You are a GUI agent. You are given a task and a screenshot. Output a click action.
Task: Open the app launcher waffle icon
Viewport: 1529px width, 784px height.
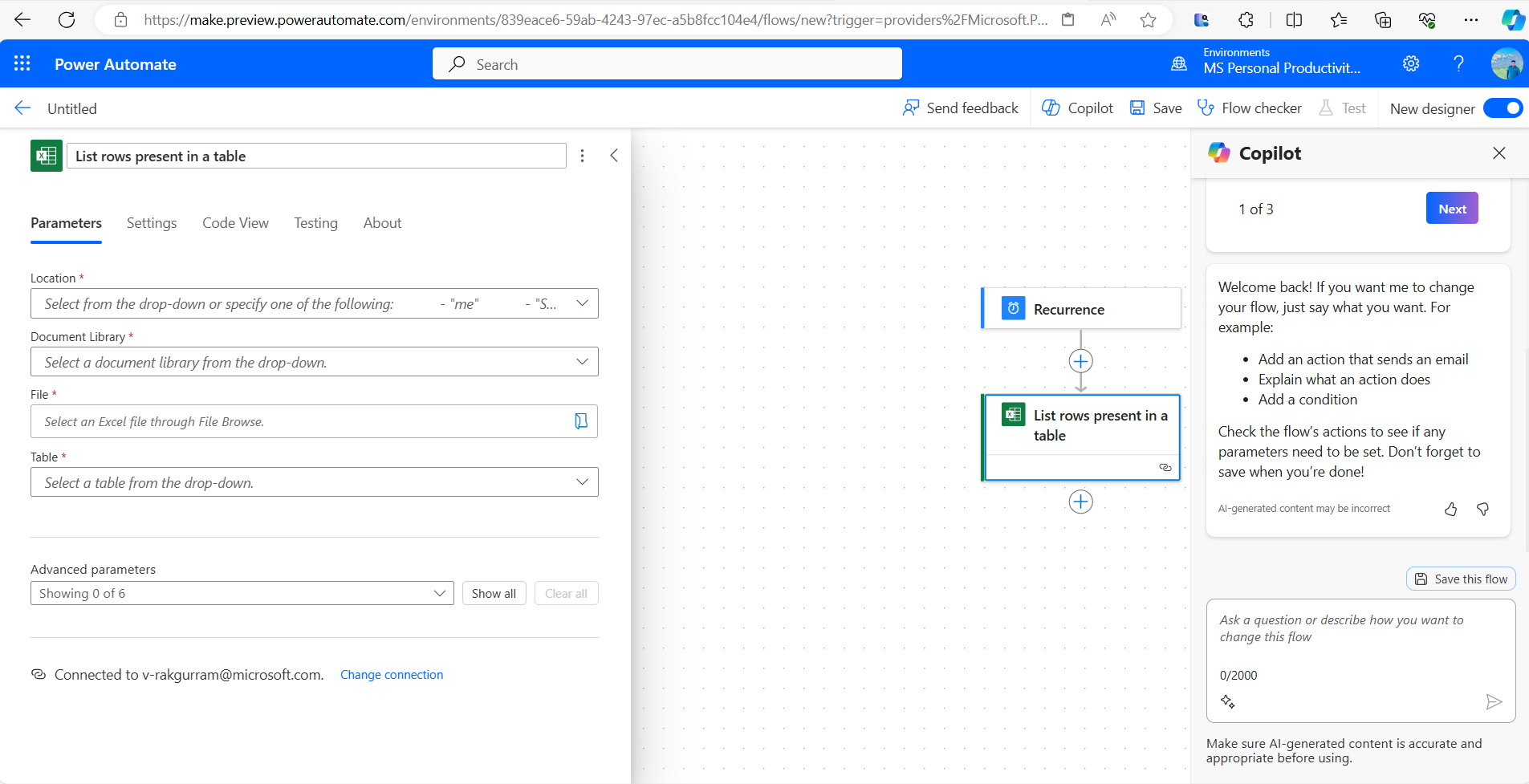click(22, 63)
